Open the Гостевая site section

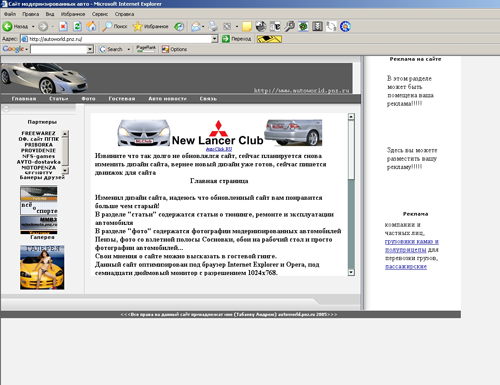122,99
